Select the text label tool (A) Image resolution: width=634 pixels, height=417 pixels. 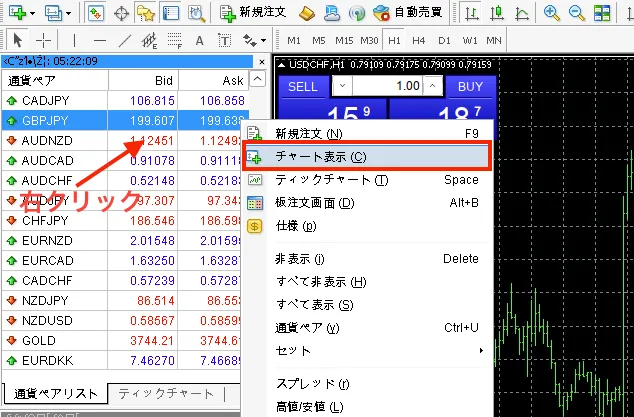pyautogui.click(x=199, y=41)
